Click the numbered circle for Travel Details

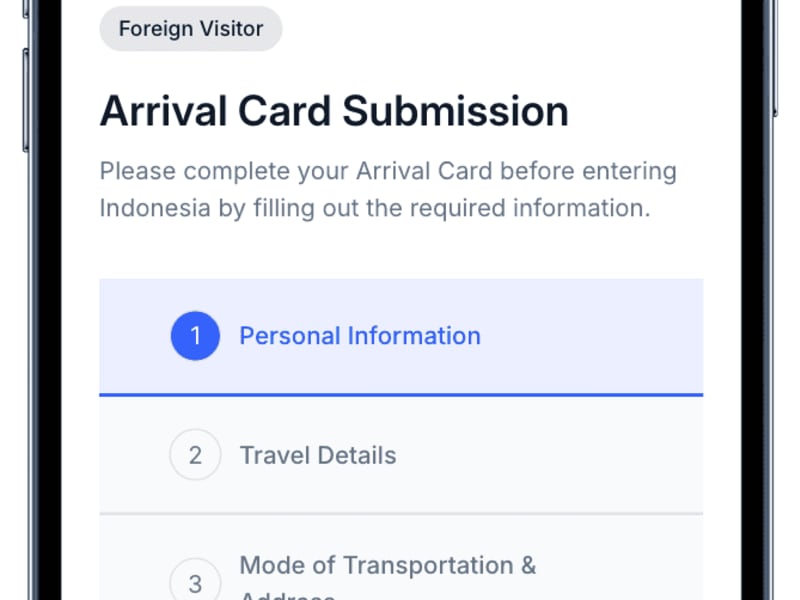pyautogui.click(x=195, y=455)
